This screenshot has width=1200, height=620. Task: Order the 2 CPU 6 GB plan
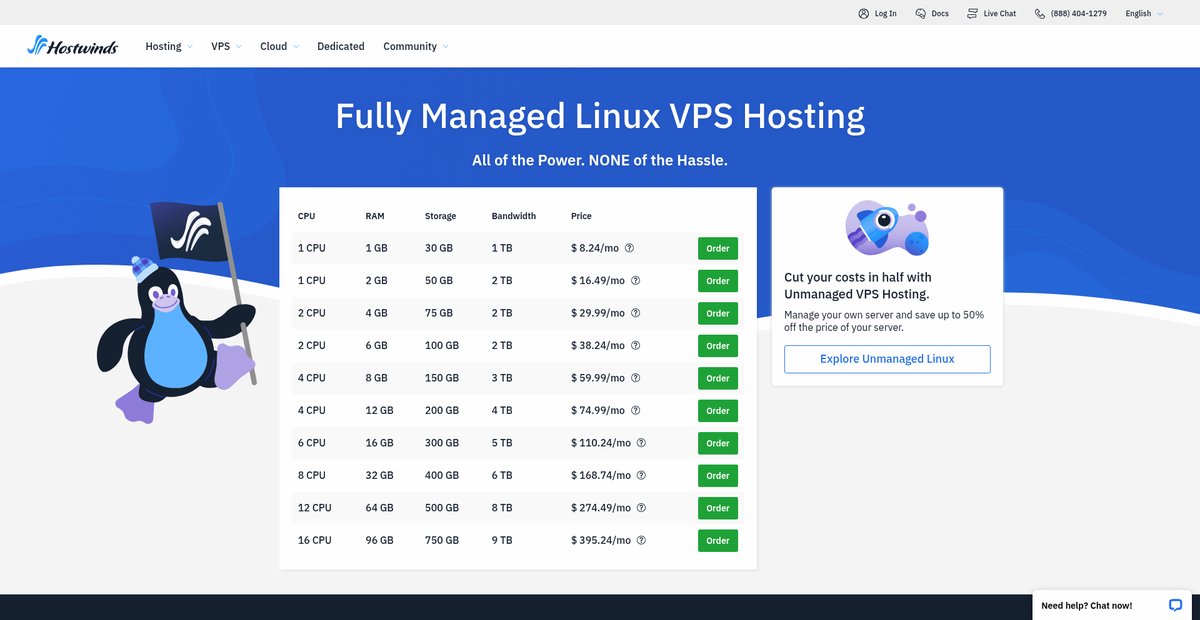[x=718, y=346]
